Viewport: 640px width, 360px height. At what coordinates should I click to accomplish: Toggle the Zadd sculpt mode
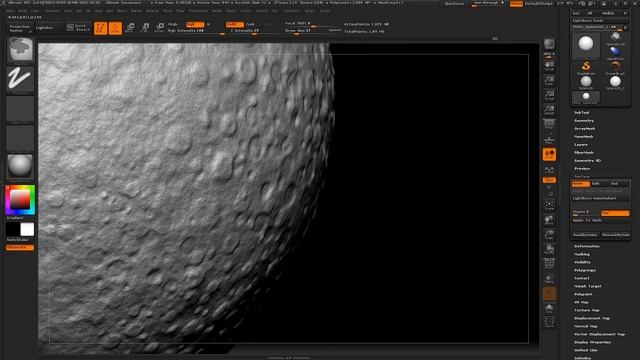tap(235, 24)
